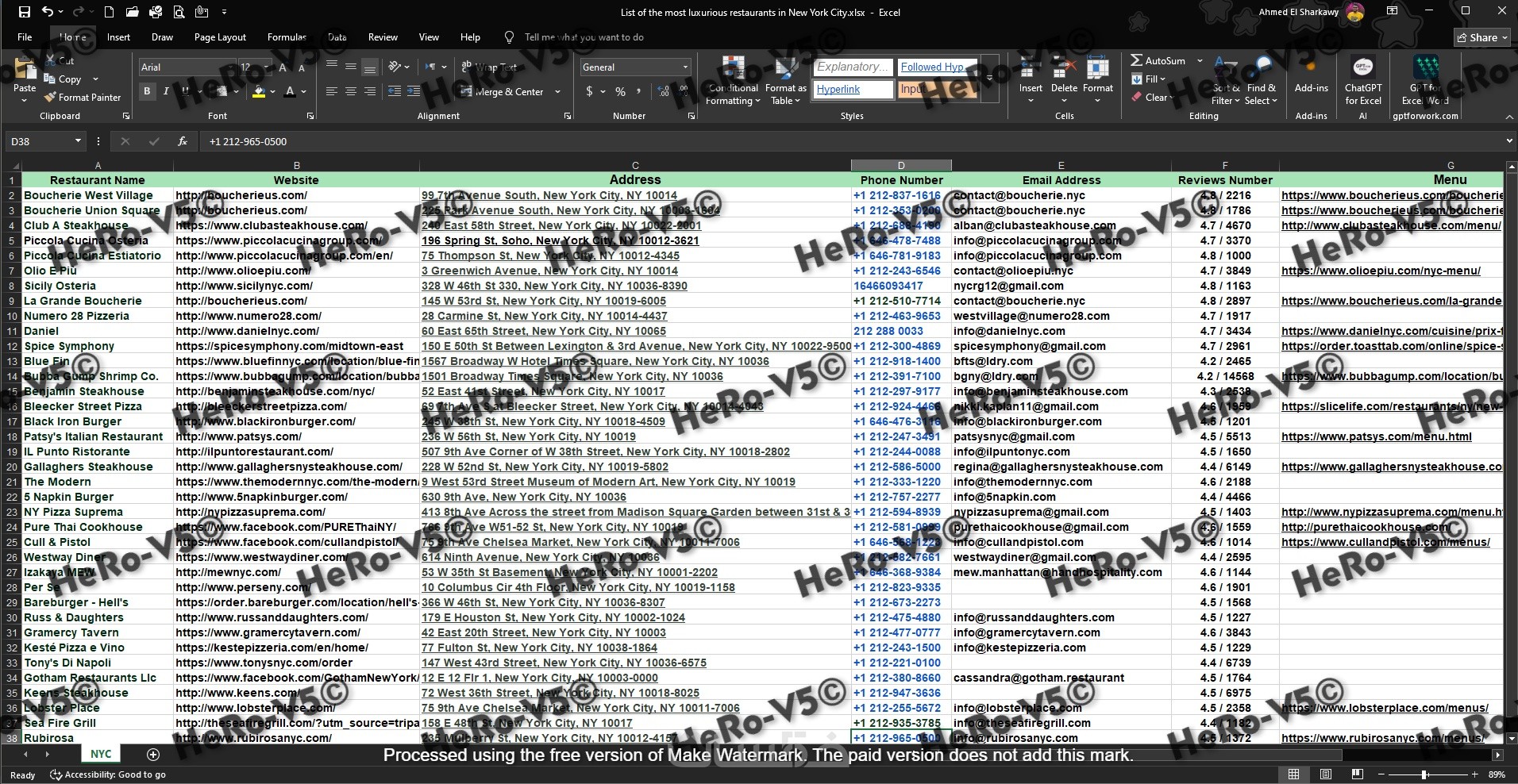Paste clipboard contents
Image resolution: width=1518 pixels, height=784 pixels.
tap(25, 78)
